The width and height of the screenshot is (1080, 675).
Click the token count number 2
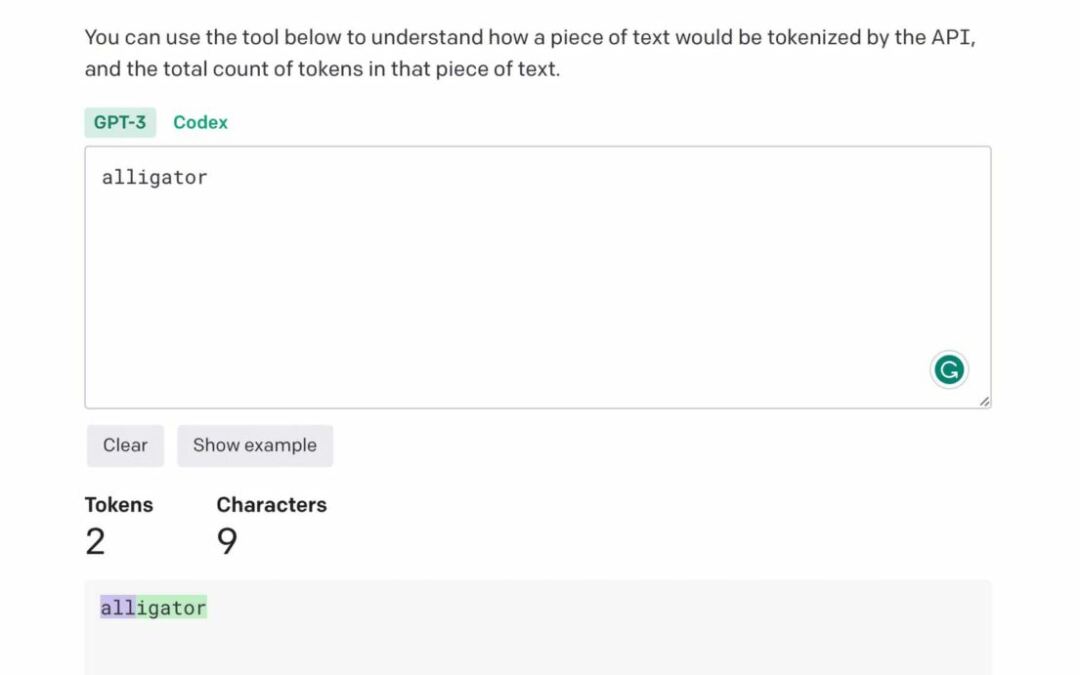[x=95, y=542]
